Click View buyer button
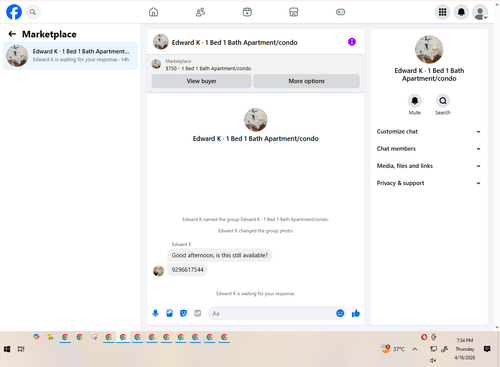This screenshot has width=500, height=367. pyautogui.click(x=201, y=81)
